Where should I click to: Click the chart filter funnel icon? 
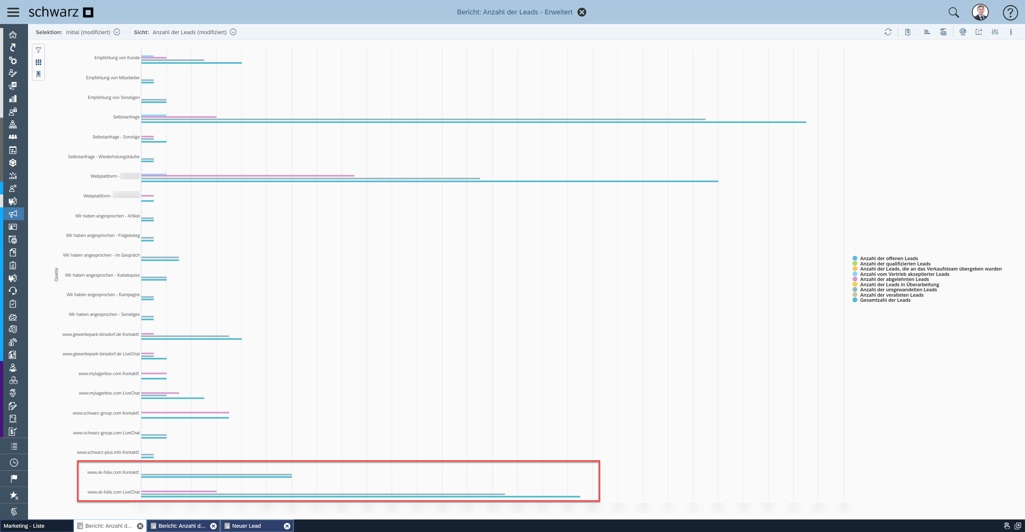tap(38, 50)
